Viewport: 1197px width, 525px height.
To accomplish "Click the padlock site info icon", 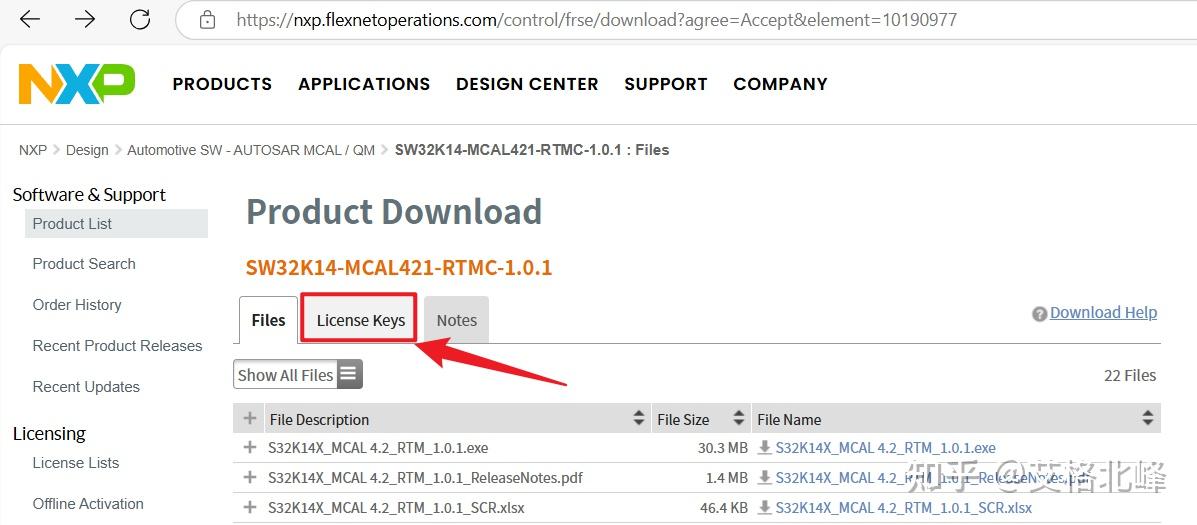I will point(208,19).
